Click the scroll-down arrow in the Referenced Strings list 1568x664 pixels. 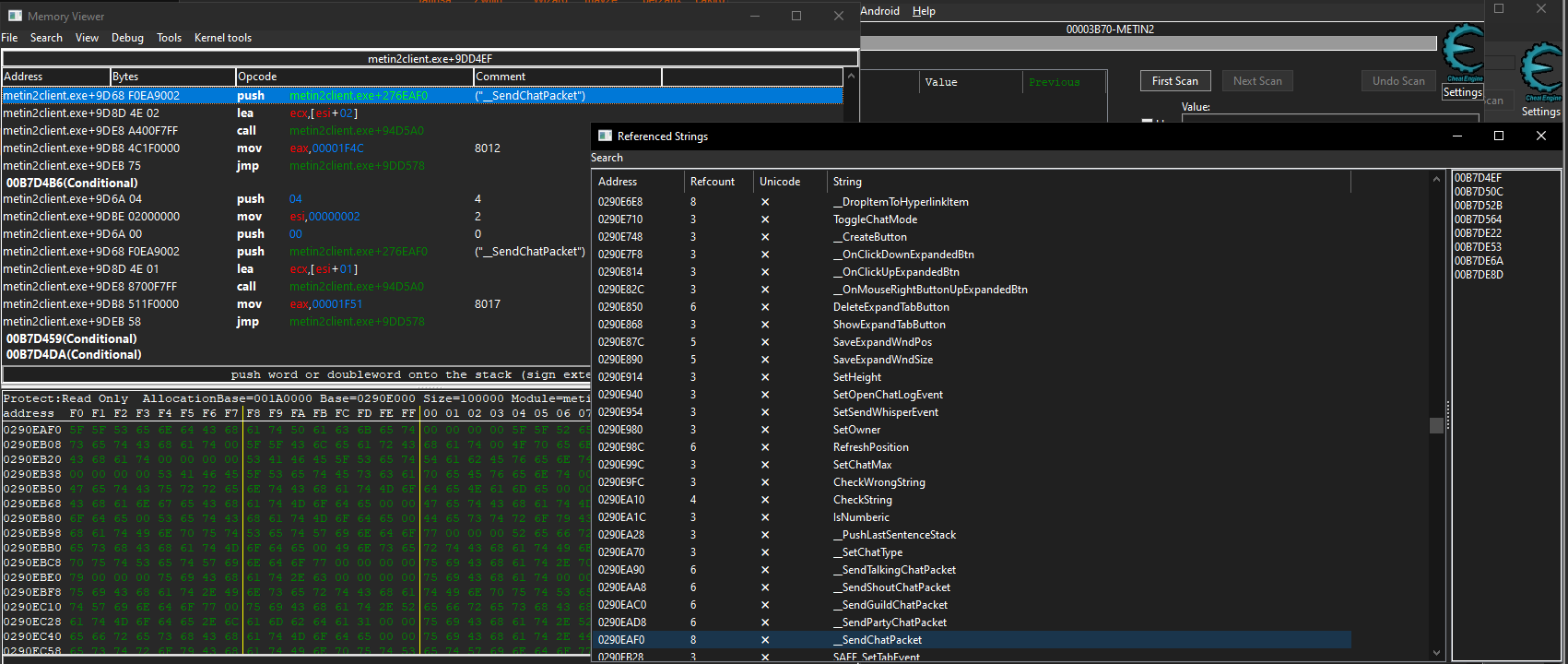(1436, 653)
